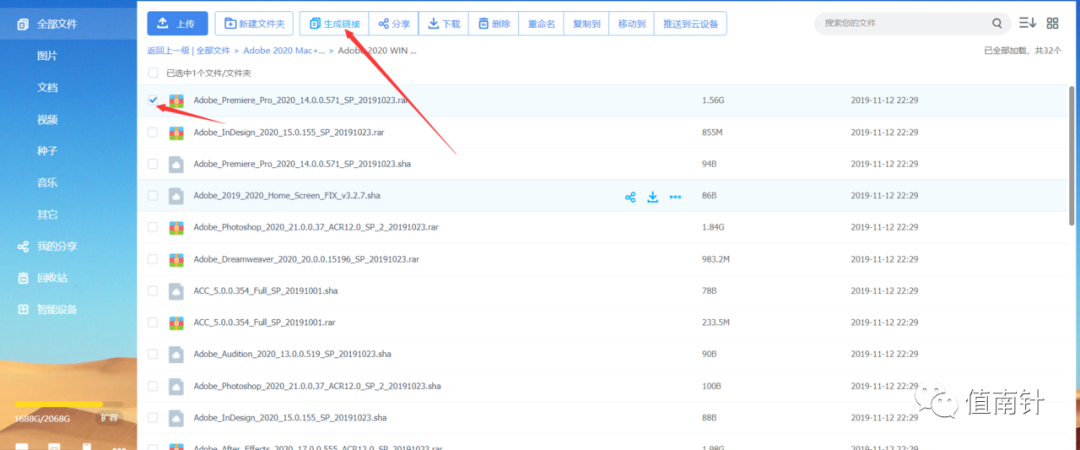
Task: Click file icon of ACC_5.0.0.354 .sha file
Action: (x=176, y=291)
